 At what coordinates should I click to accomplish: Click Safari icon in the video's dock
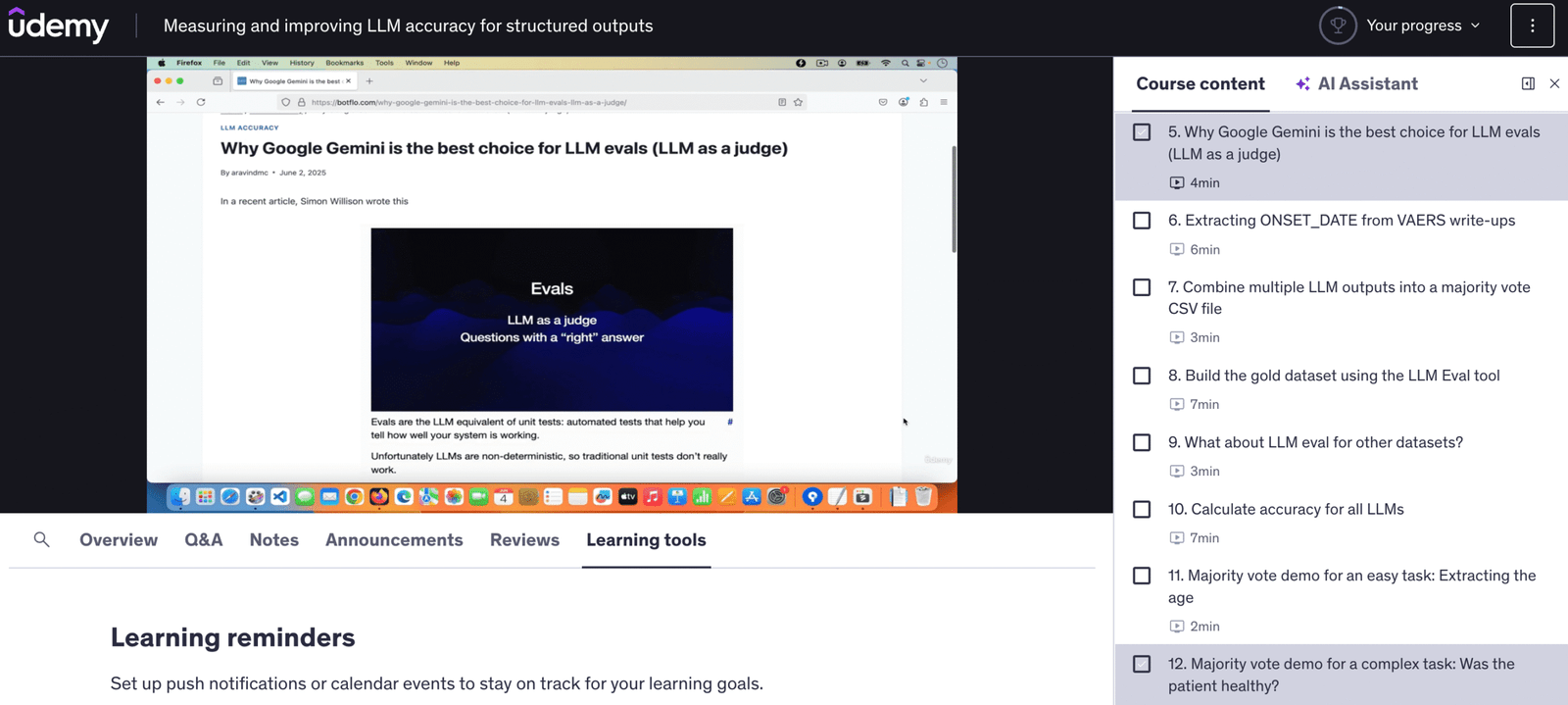pos(230,497)
